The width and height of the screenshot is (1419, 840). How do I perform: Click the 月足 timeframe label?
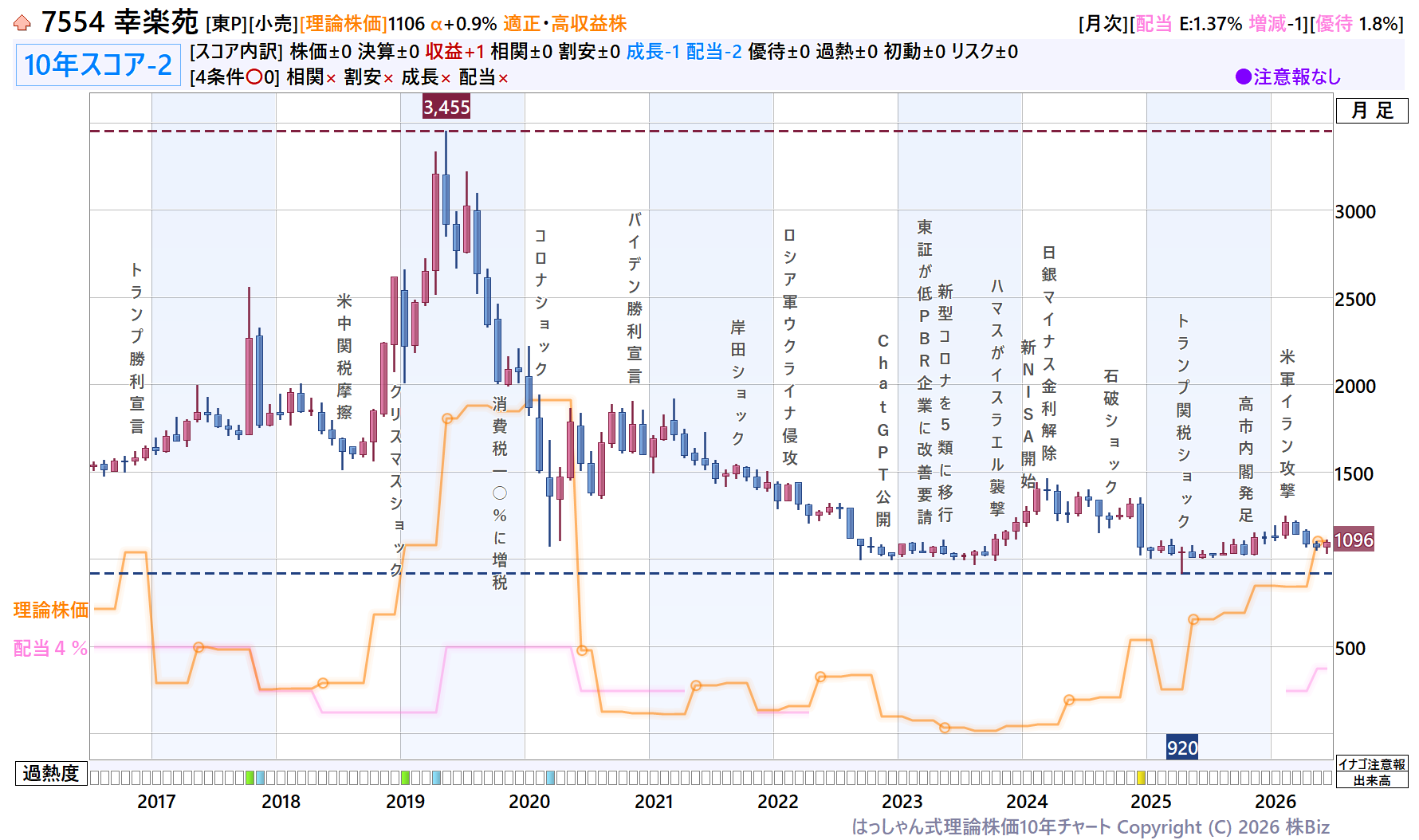click(1372, 111)
